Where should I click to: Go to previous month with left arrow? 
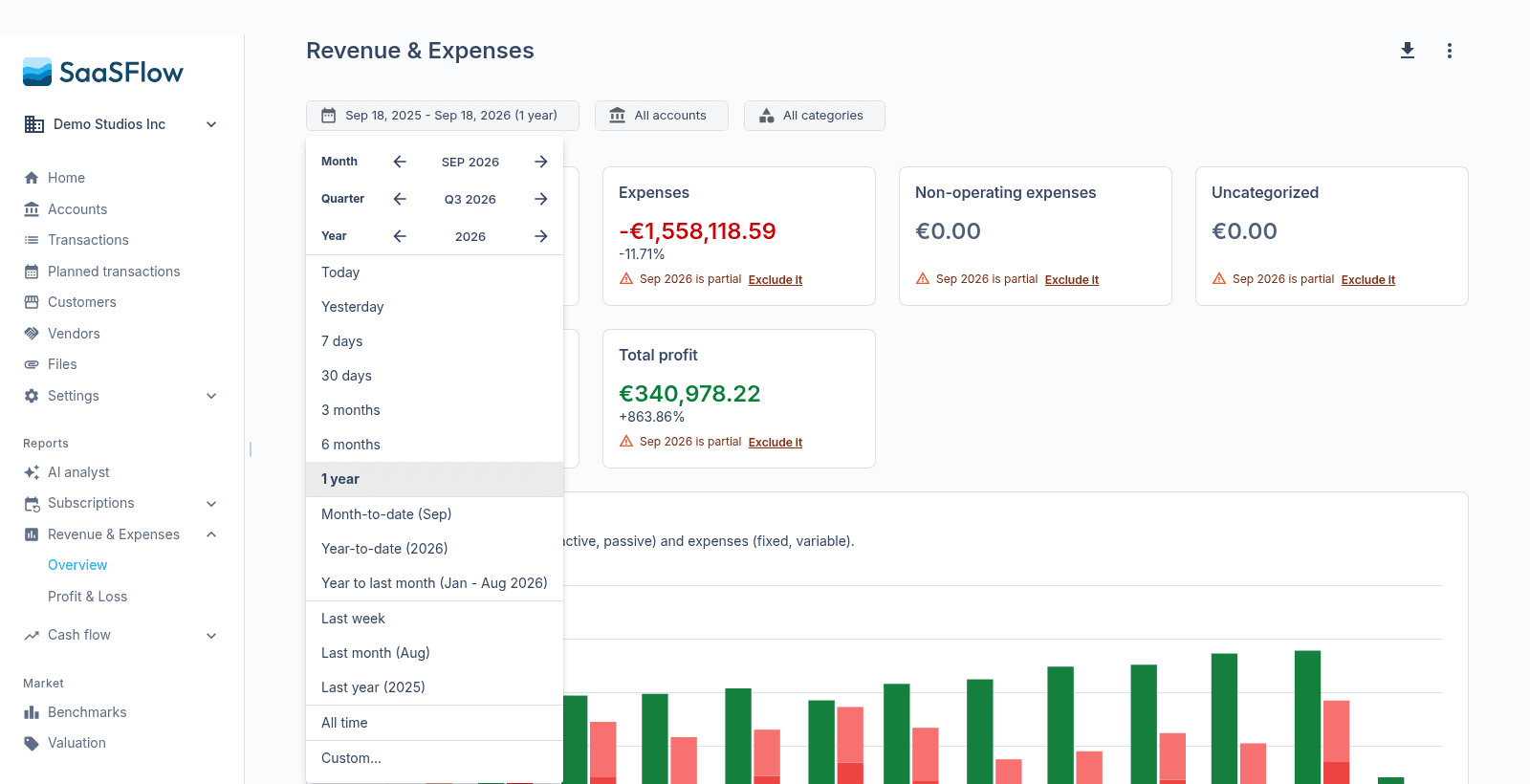coord(400,162)
